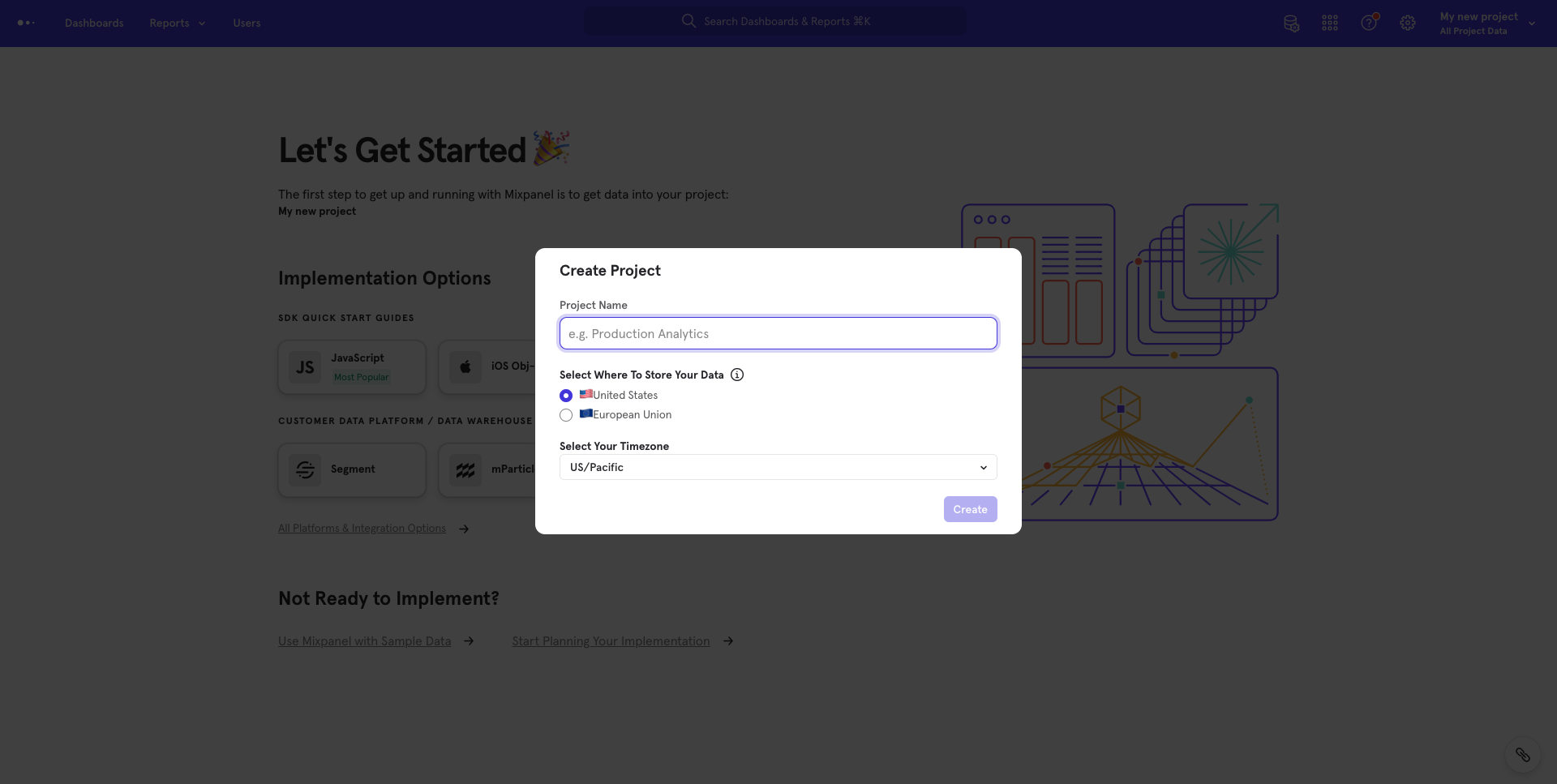Open the mParticle integration option
Image resolution: width=1557 pixels, height=784 pixels.
pos(465,470)
